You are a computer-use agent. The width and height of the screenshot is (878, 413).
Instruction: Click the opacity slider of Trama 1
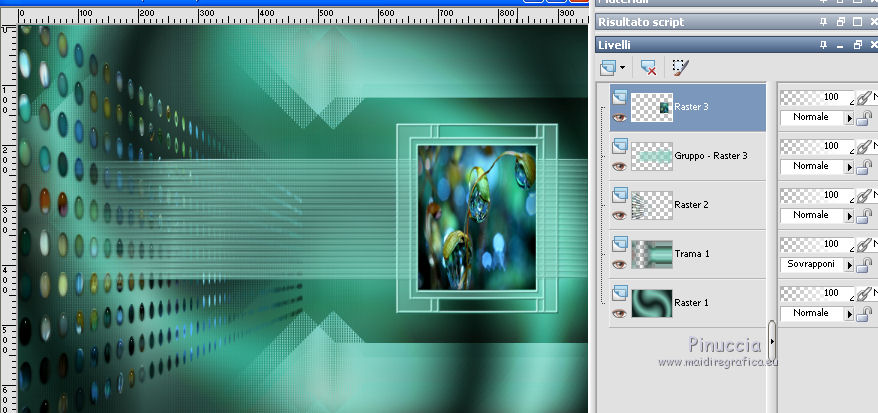click(817, 244)
